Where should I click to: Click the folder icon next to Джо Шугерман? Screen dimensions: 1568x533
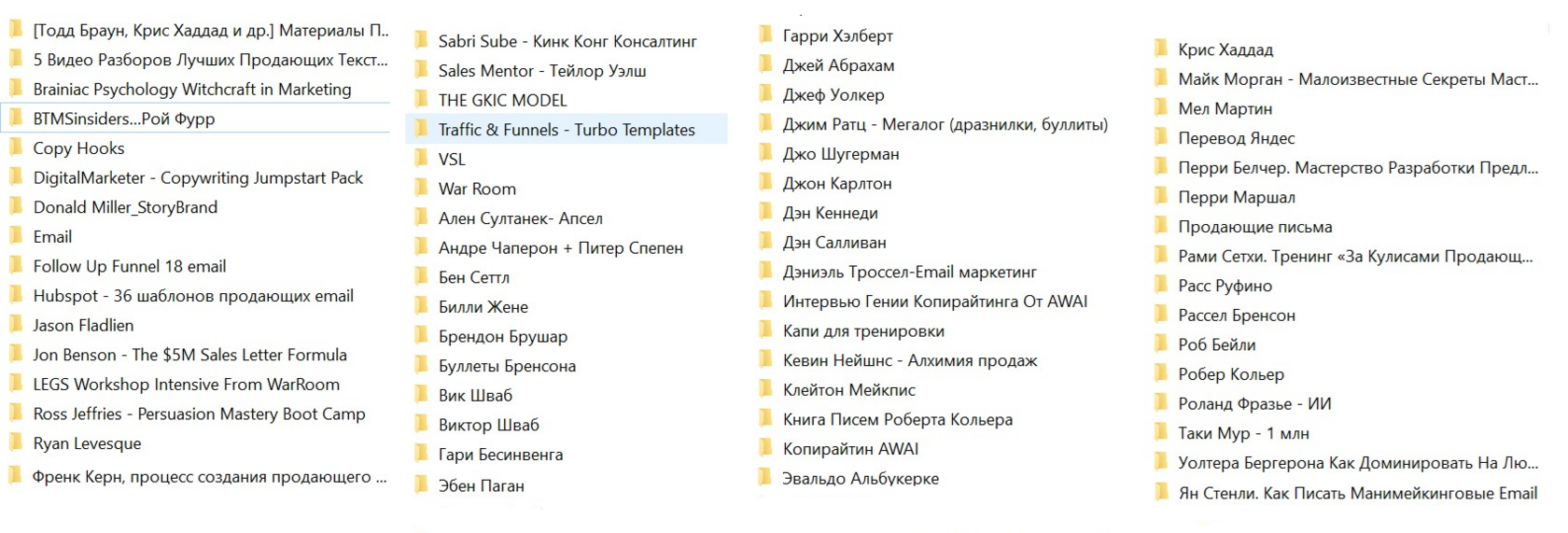(766, 154)
